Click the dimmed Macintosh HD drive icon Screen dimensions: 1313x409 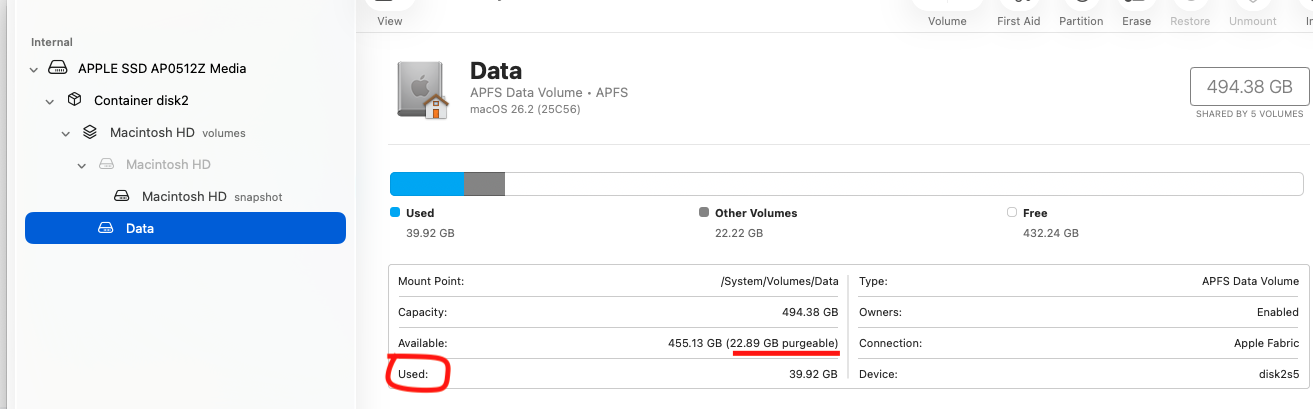(x=106, y=164)
